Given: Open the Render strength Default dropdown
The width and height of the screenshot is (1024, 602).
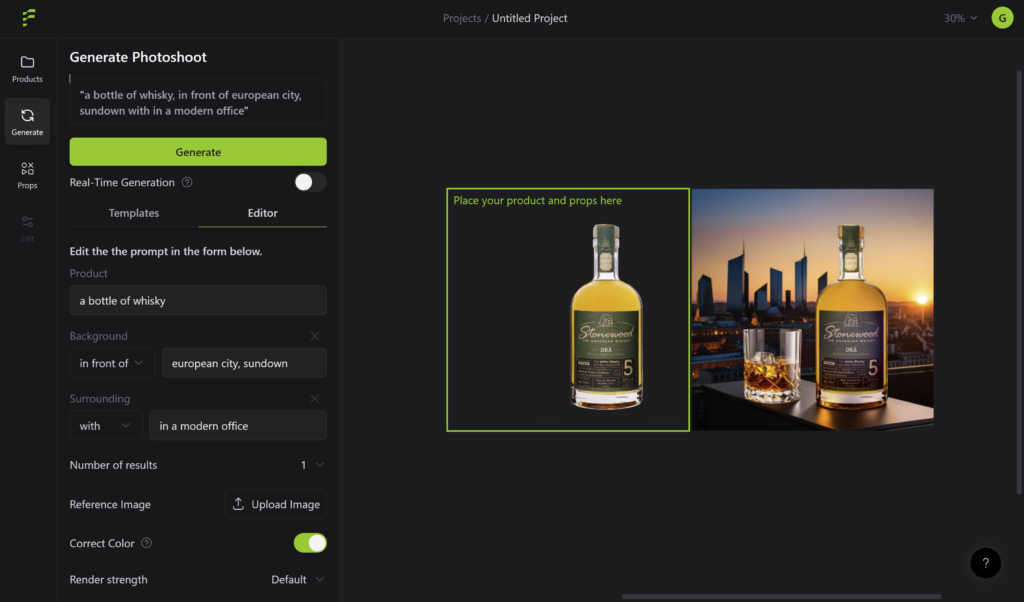Looking at the screenshot, I should coord(298,580).
